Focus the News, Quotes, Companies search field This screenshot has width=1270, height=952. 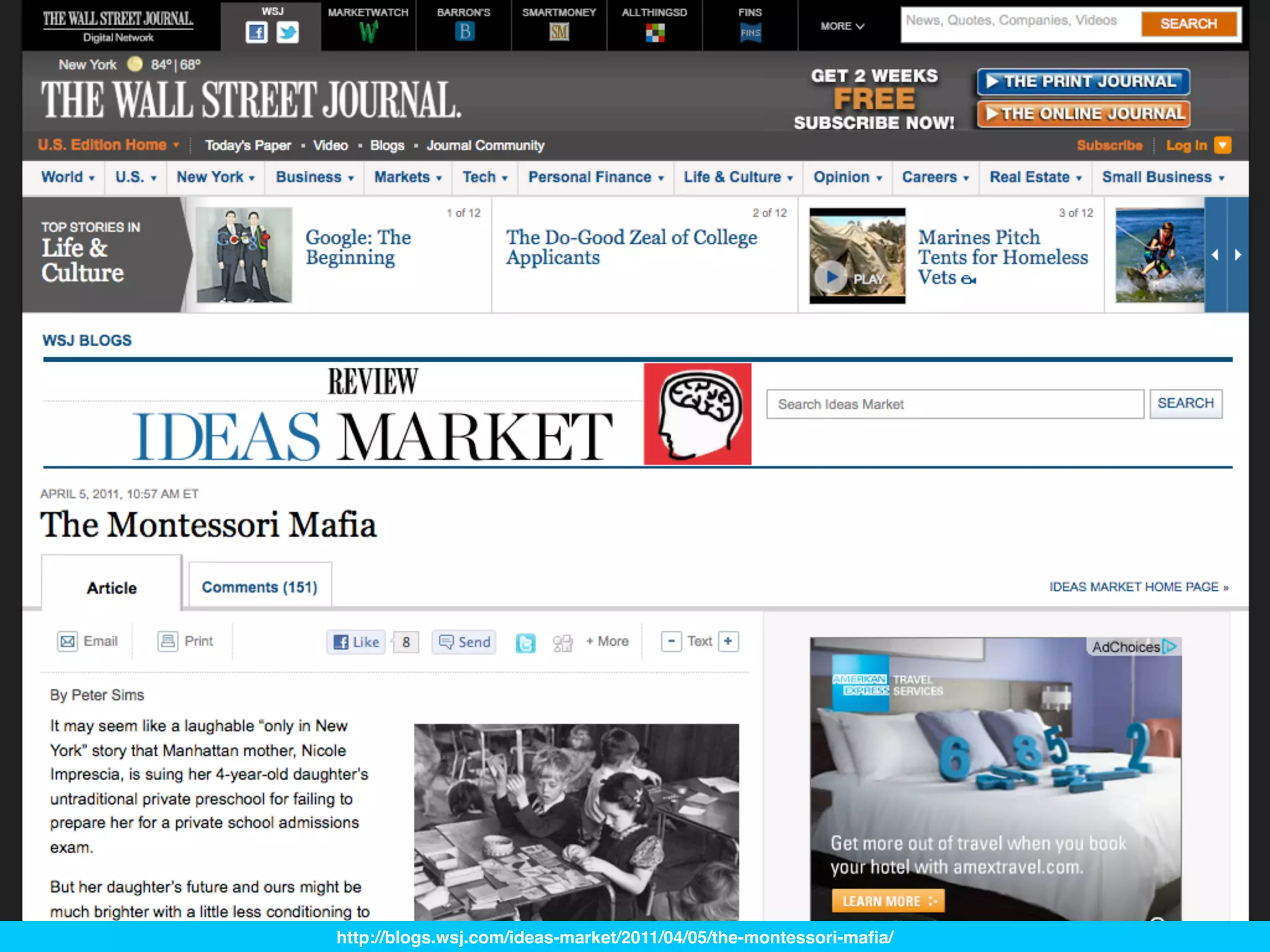1020,24
